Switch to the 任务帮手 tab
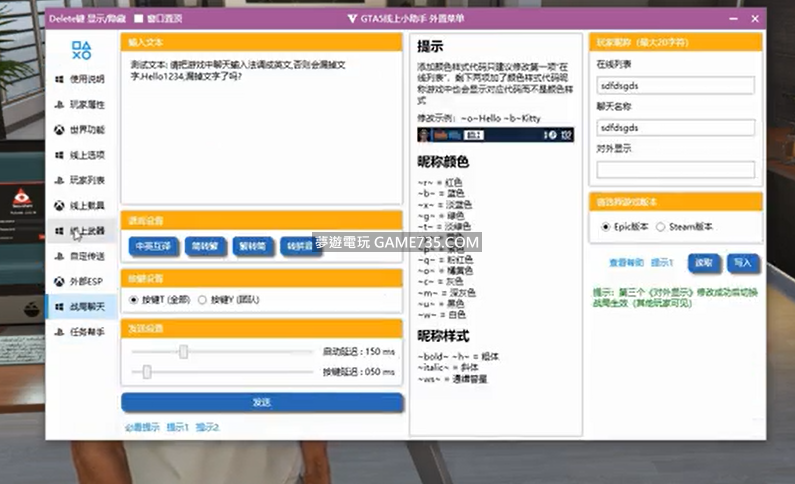This screenshot has height=484, width=795. [x=81, y=332]
